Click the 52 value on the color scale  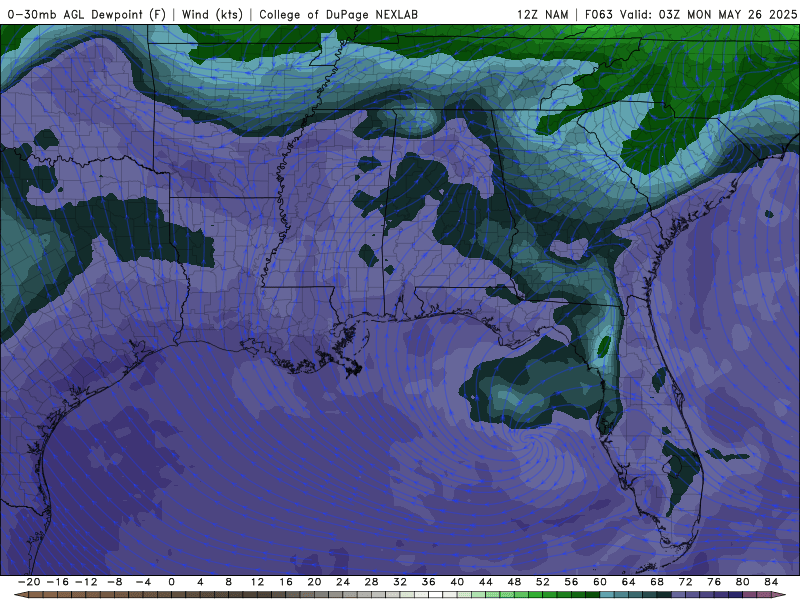click(x=543, y=582)
